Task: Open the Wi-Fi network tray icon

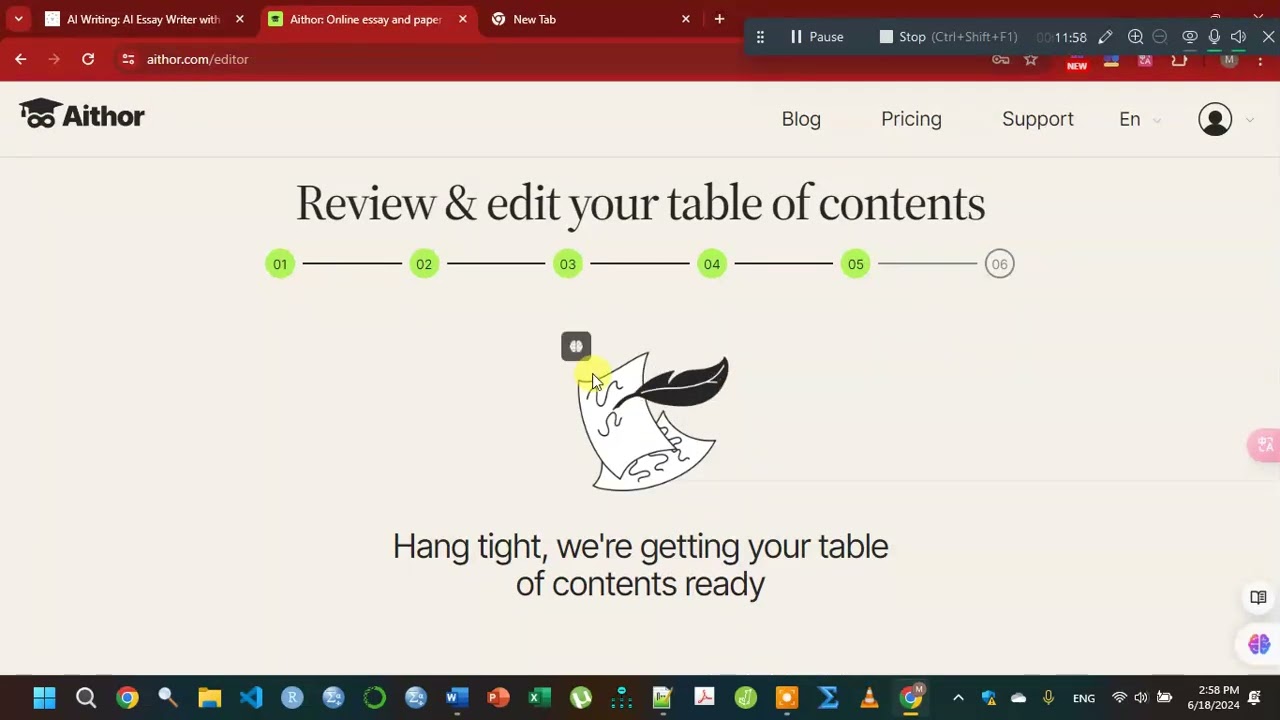Action: point(1119,698)
